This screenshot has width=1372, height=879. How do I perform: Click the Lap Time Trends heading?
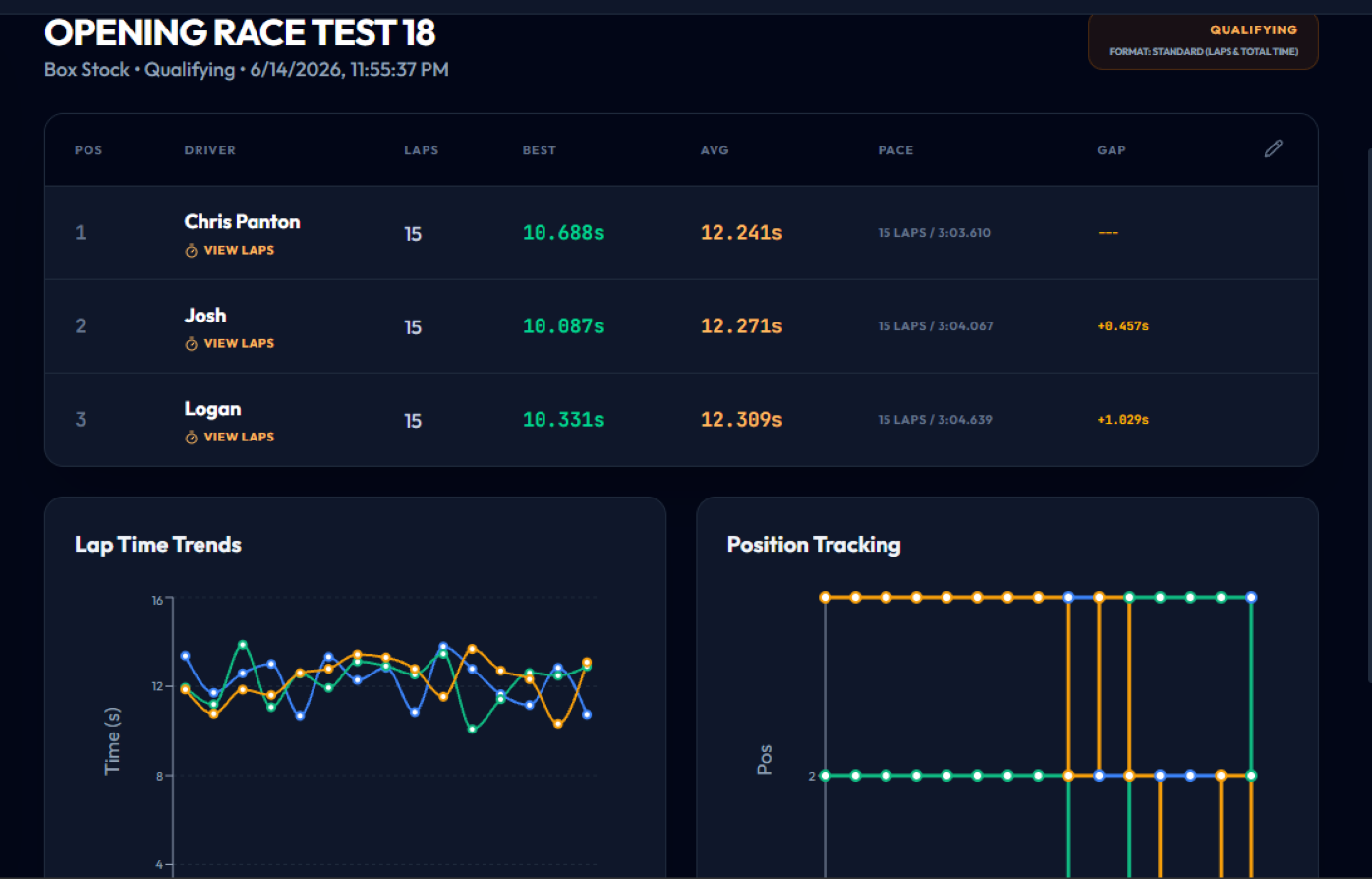pos(158,545)
